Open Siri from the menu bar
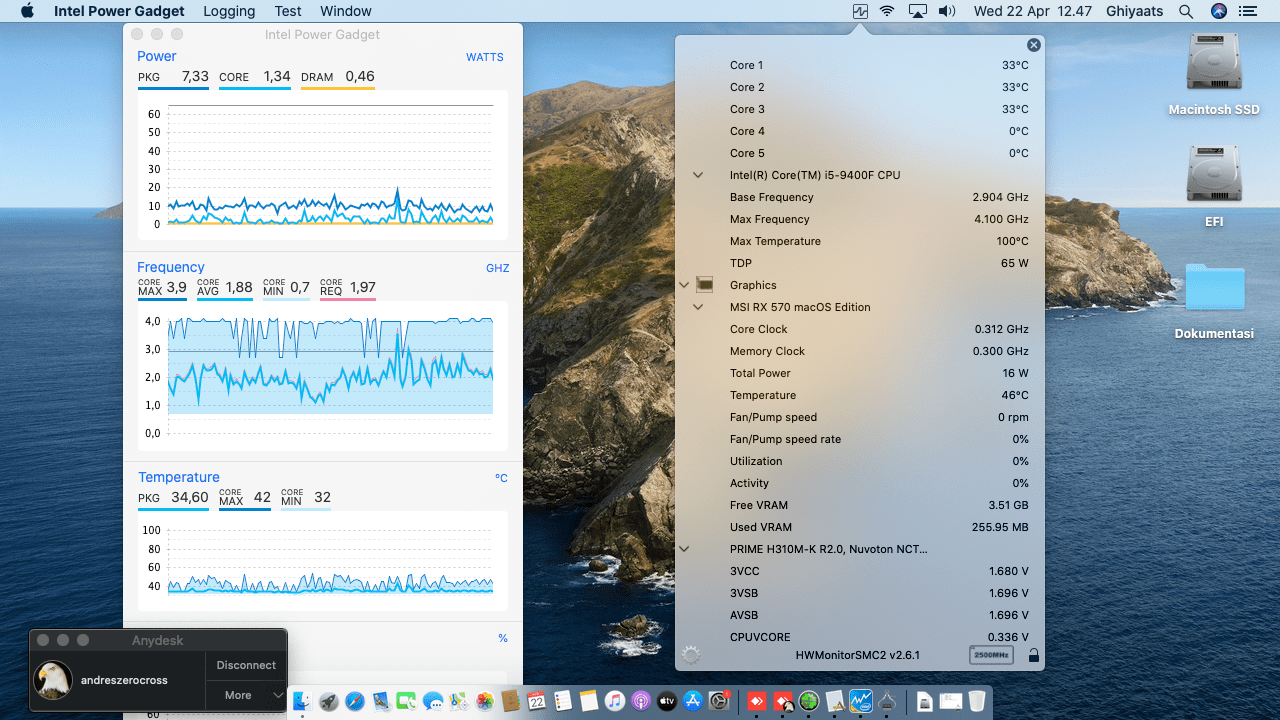The height and width of the screenshot is (720, 1280). pos(1218,12)
